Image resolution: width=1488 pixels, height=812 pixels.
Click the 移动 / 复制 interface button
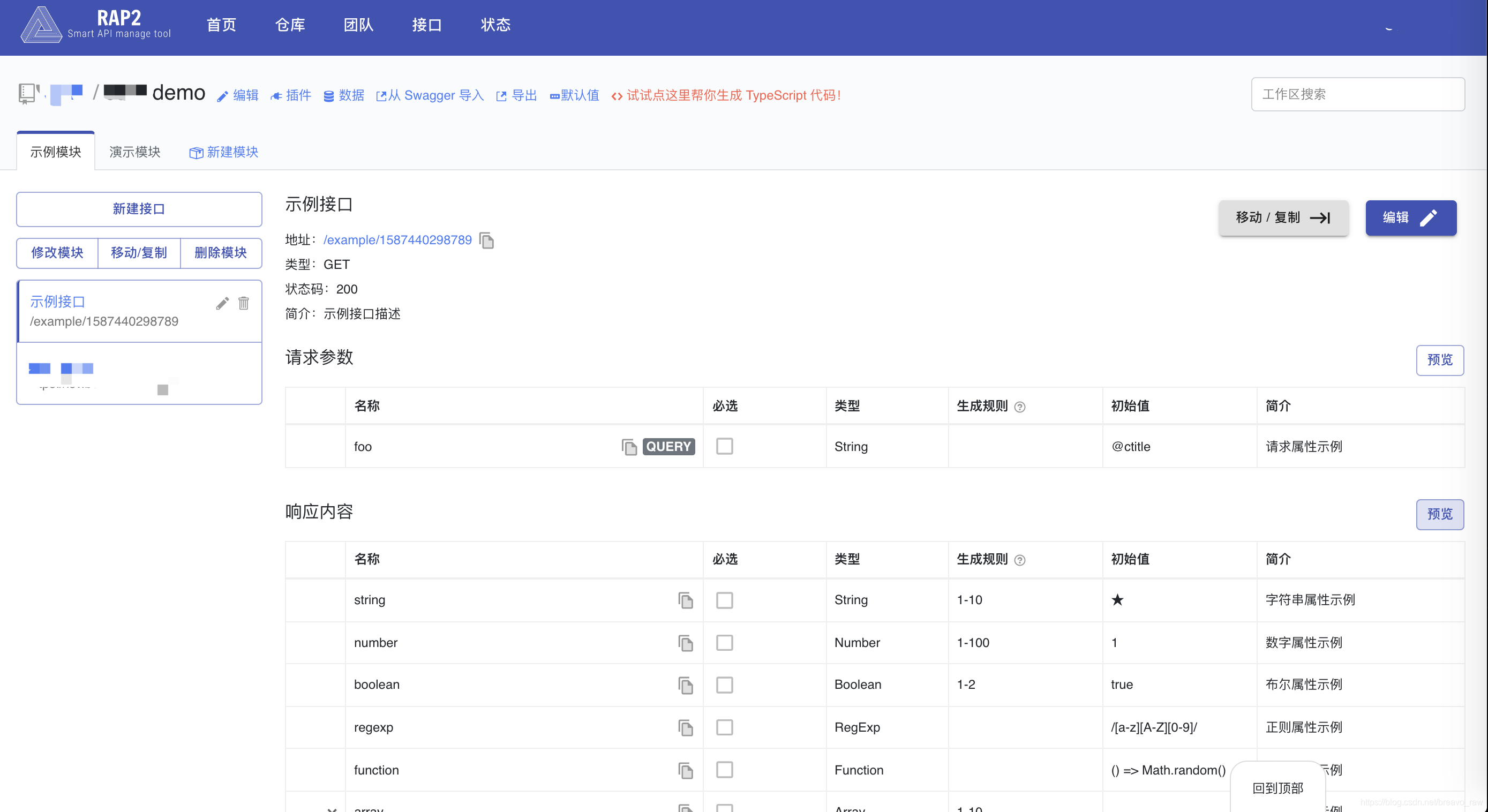coord(1283,217)
